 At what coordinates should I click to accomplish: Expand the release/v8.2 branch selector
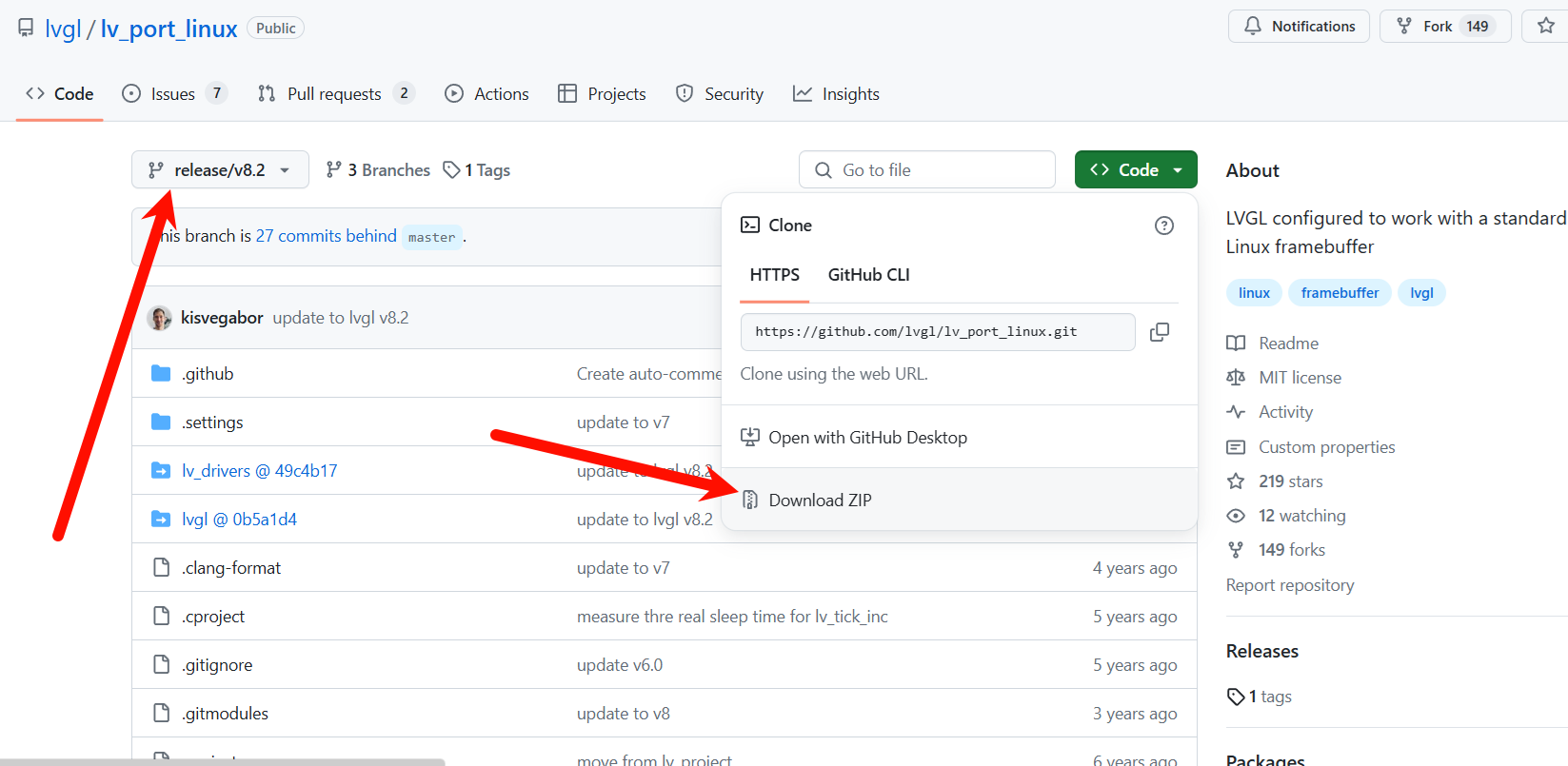click(220, 169)
